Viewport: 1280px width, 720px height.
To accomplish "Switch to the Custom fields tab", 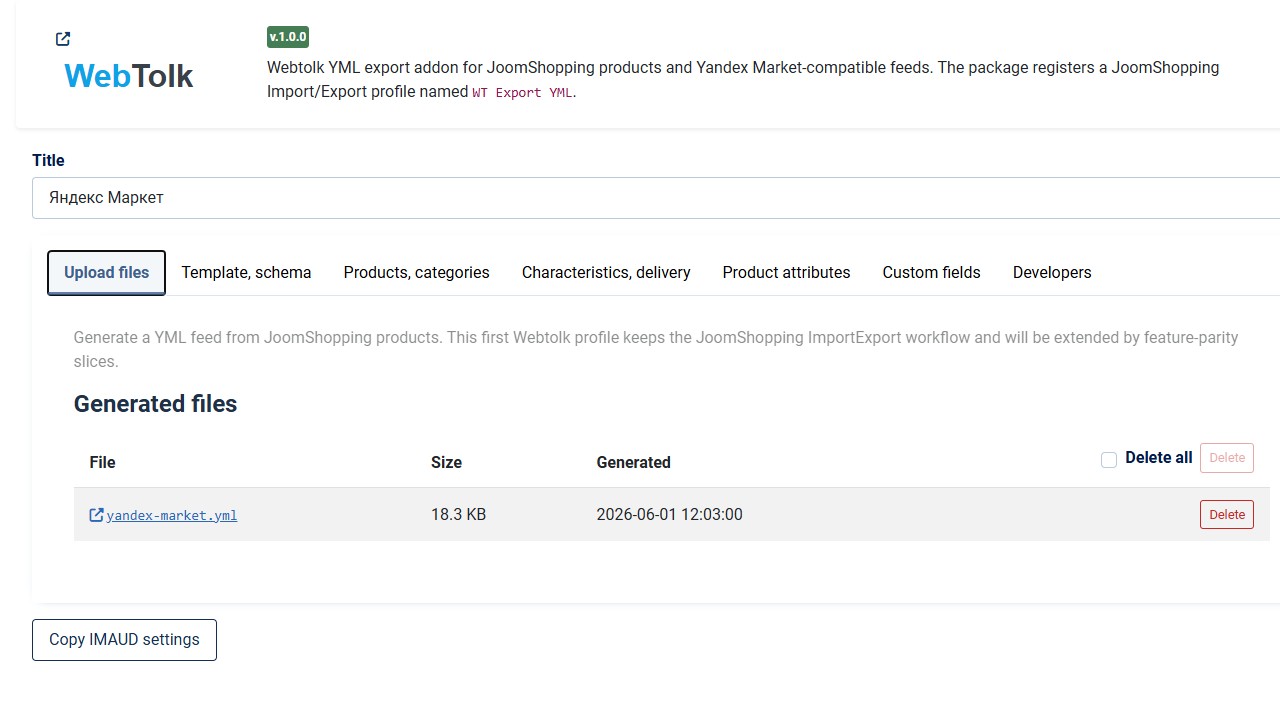I will coord(931,272).
